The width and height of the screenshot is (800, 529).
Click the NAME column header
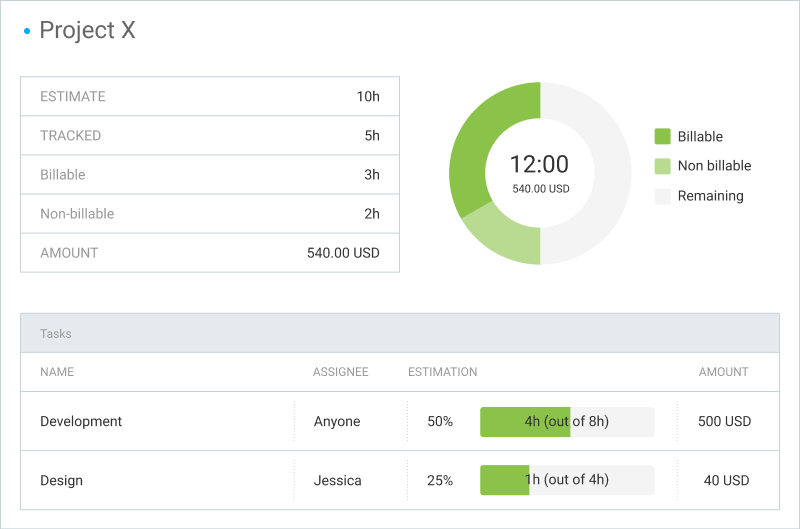57,372
